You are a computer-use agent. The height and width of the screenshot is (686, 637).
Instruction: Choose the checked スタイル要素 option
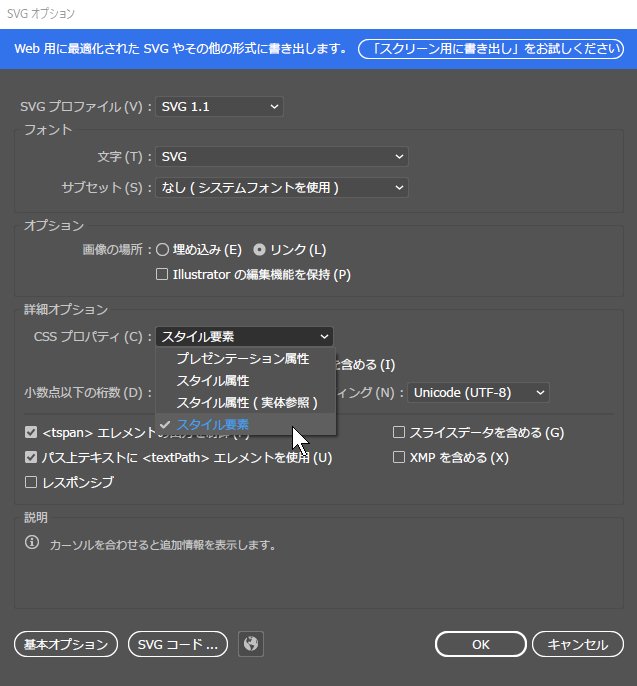(245, 424)
